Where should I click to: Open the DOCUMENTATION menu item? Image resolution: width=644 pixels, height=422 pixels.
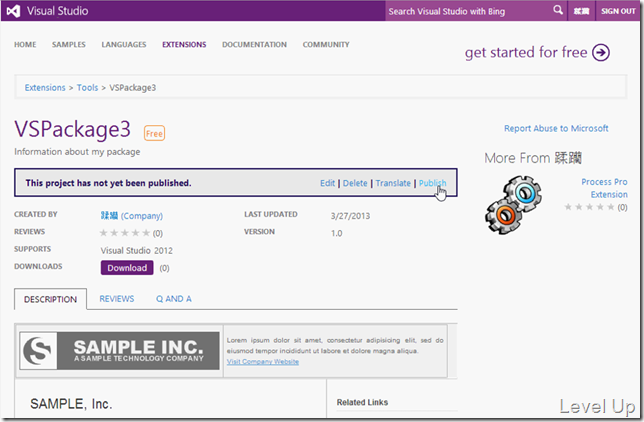[254, 44]
